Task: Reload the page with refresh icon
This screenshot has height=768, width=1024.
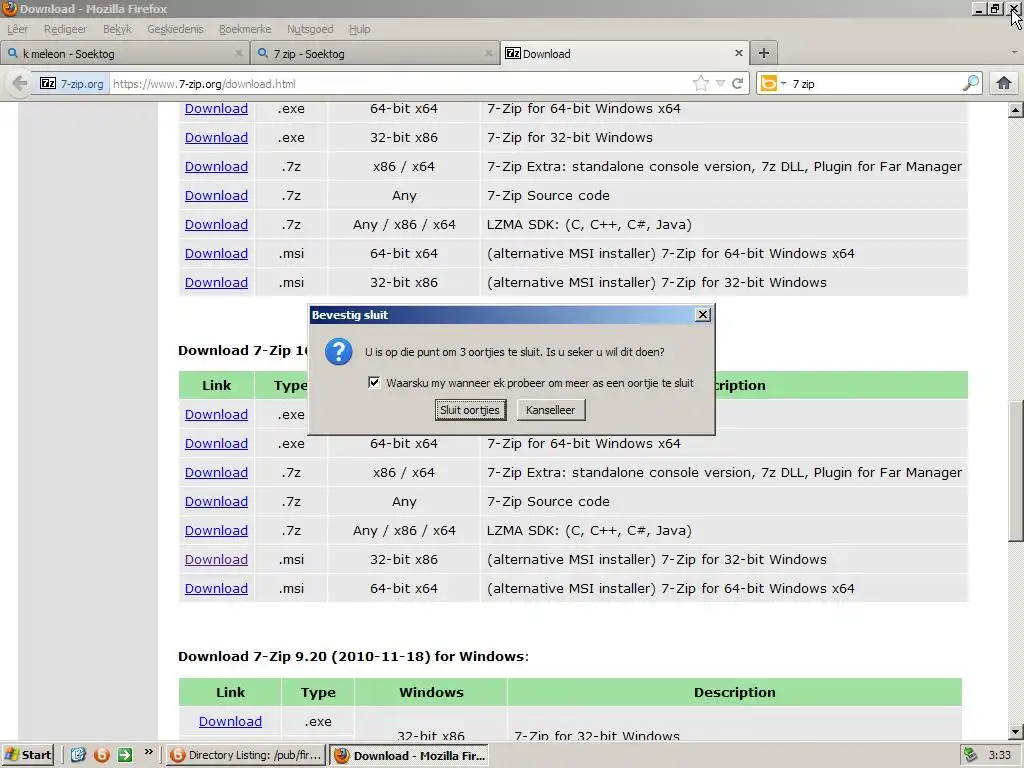Action: coord(737,84)
